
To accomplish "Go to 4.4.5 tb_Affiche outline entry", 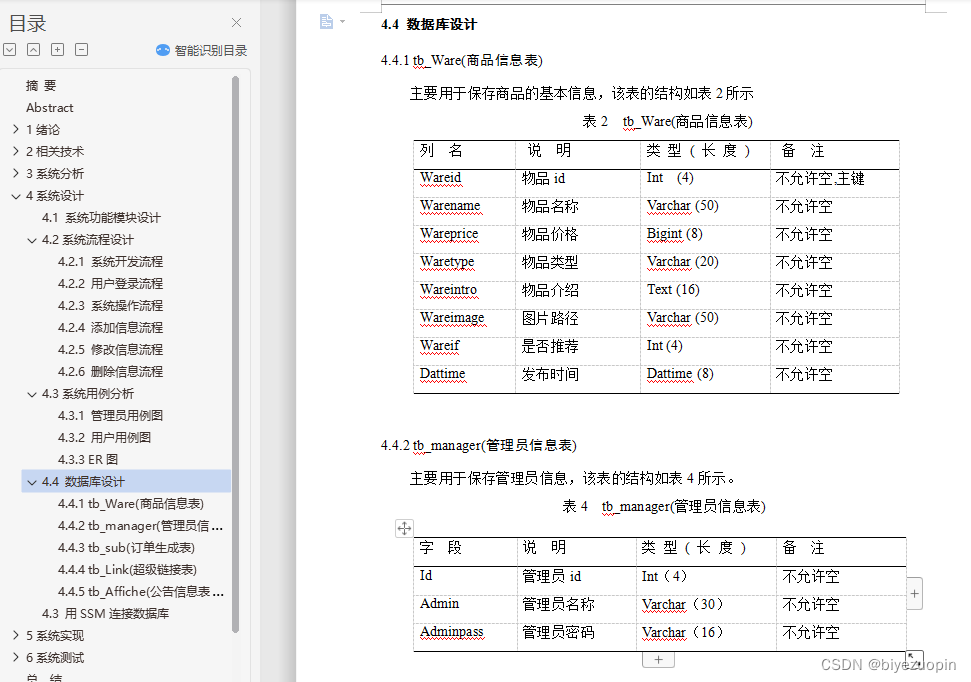I will tap(141, 592).
